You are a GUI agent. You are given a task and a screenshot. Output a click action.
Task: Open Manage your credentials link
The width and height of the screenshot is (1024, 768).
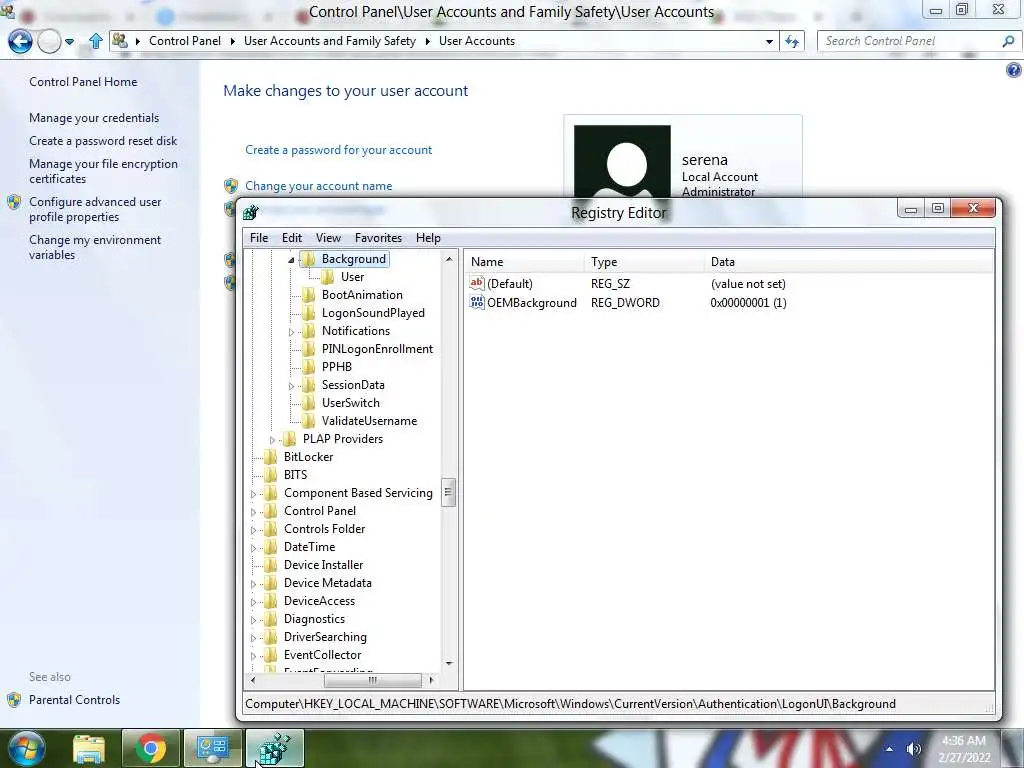click(94, 118)
